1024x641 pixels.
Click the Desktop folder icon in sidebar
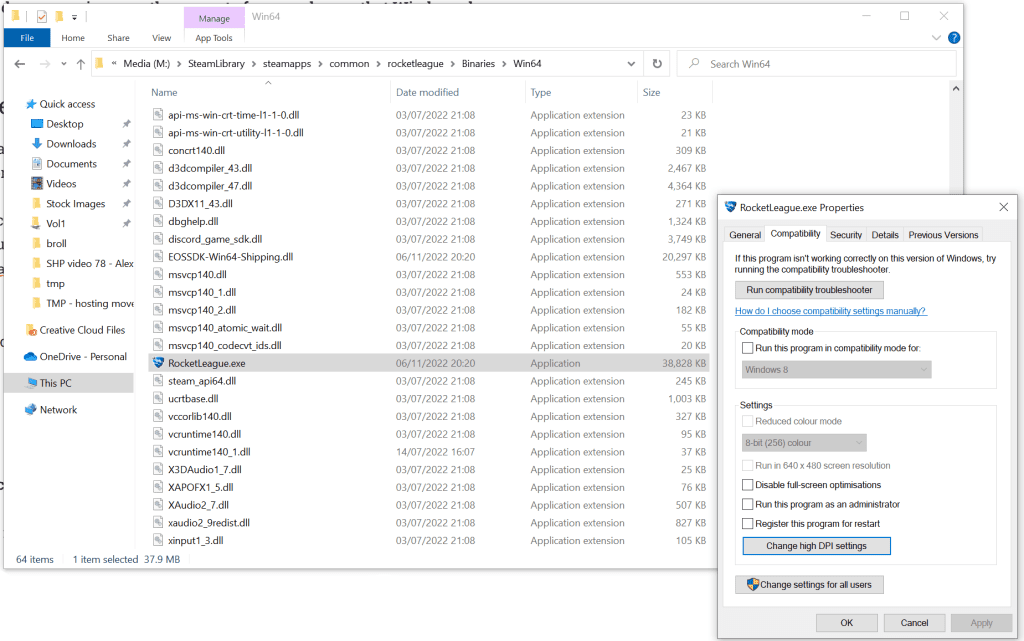point(37,123)
